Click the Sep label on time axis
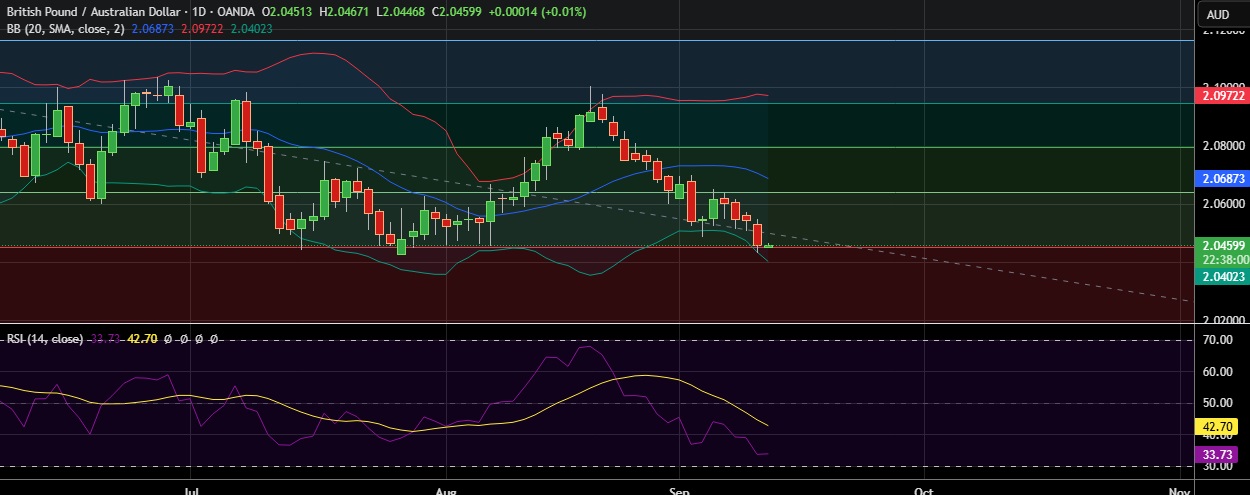The height and width of the screenshot is (495, 1250). 679,490
